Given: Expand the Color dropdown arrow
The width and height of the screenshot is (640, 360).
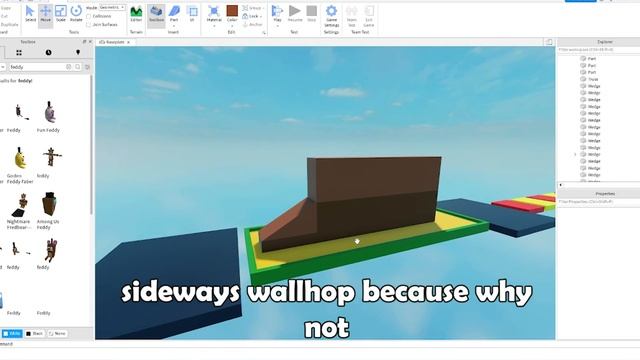Looking at the screenshot, I should 232,26.
